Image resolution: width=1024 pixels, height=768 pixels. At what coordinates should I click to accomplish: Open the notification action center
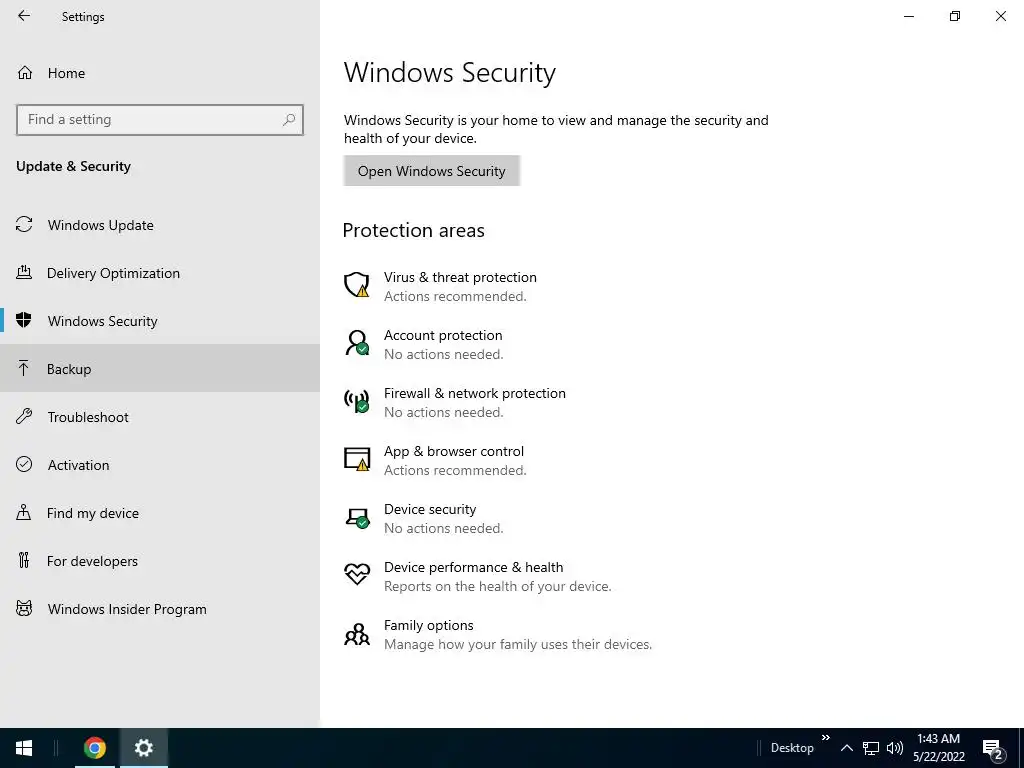pyautogui.click(x=993, y=749)
